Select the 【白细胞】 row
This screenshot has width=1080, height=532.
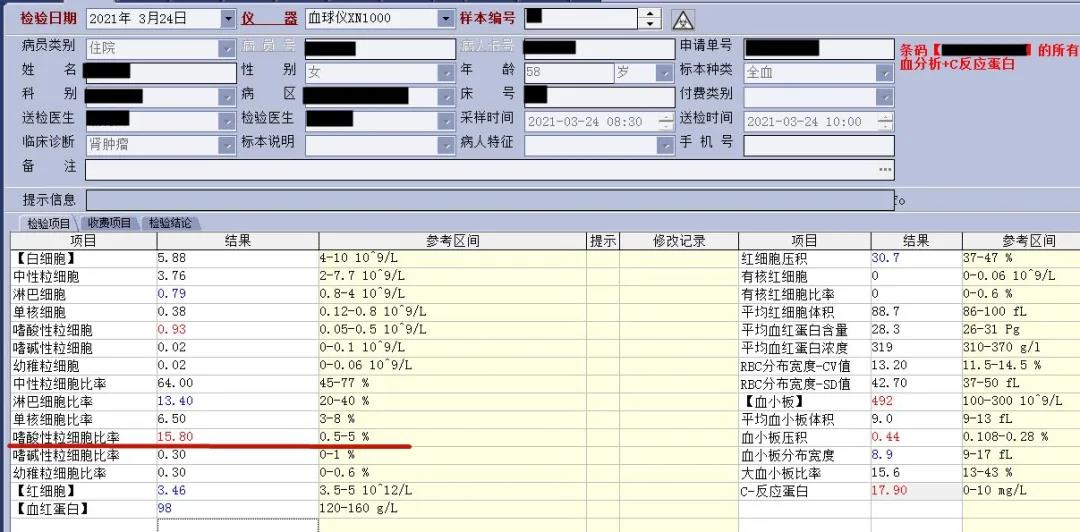pos(374,259)
